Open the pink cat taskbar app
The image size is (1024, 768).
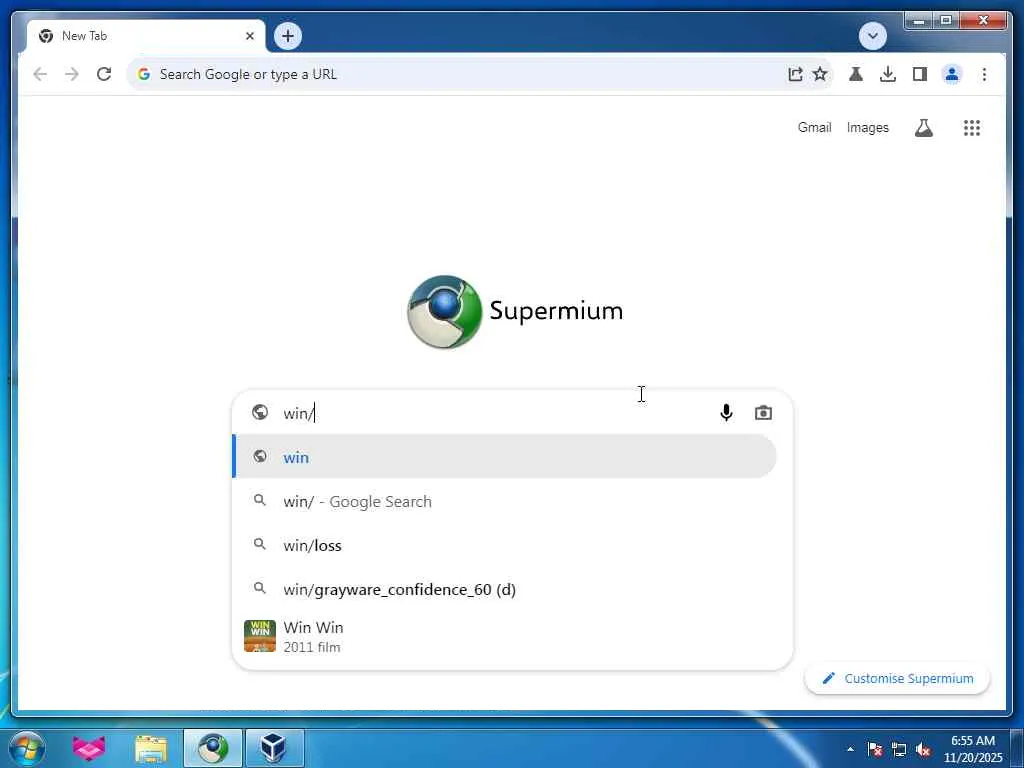pos(88,748)
